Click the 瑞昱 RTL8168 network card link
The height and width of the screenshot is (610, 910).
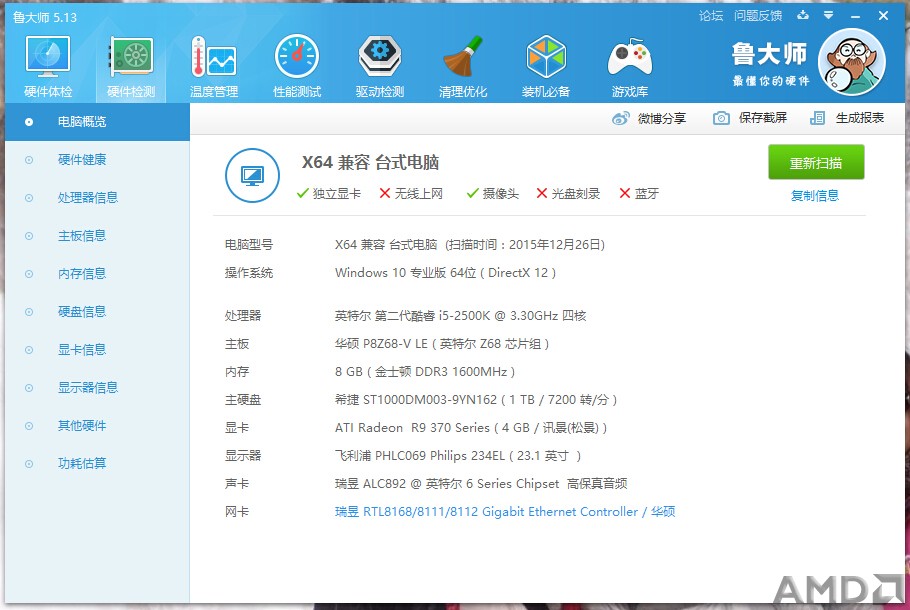505,512
